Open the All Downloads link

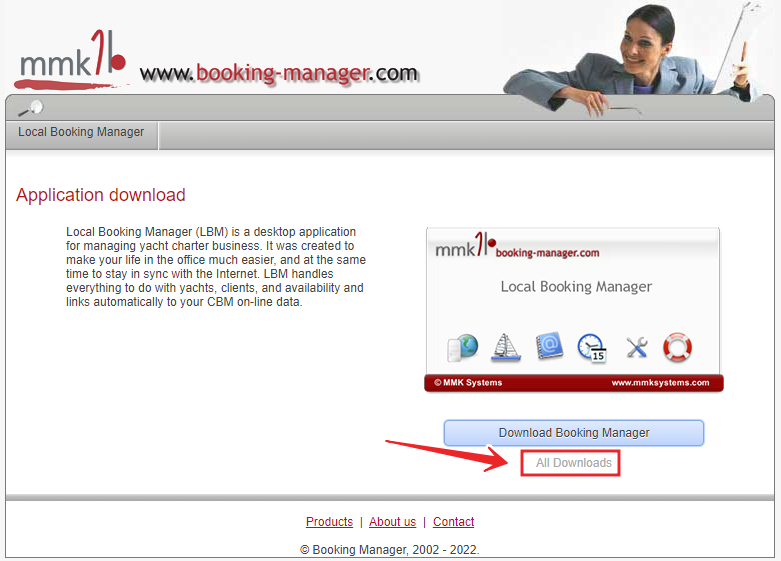click(x=574, y=463)
